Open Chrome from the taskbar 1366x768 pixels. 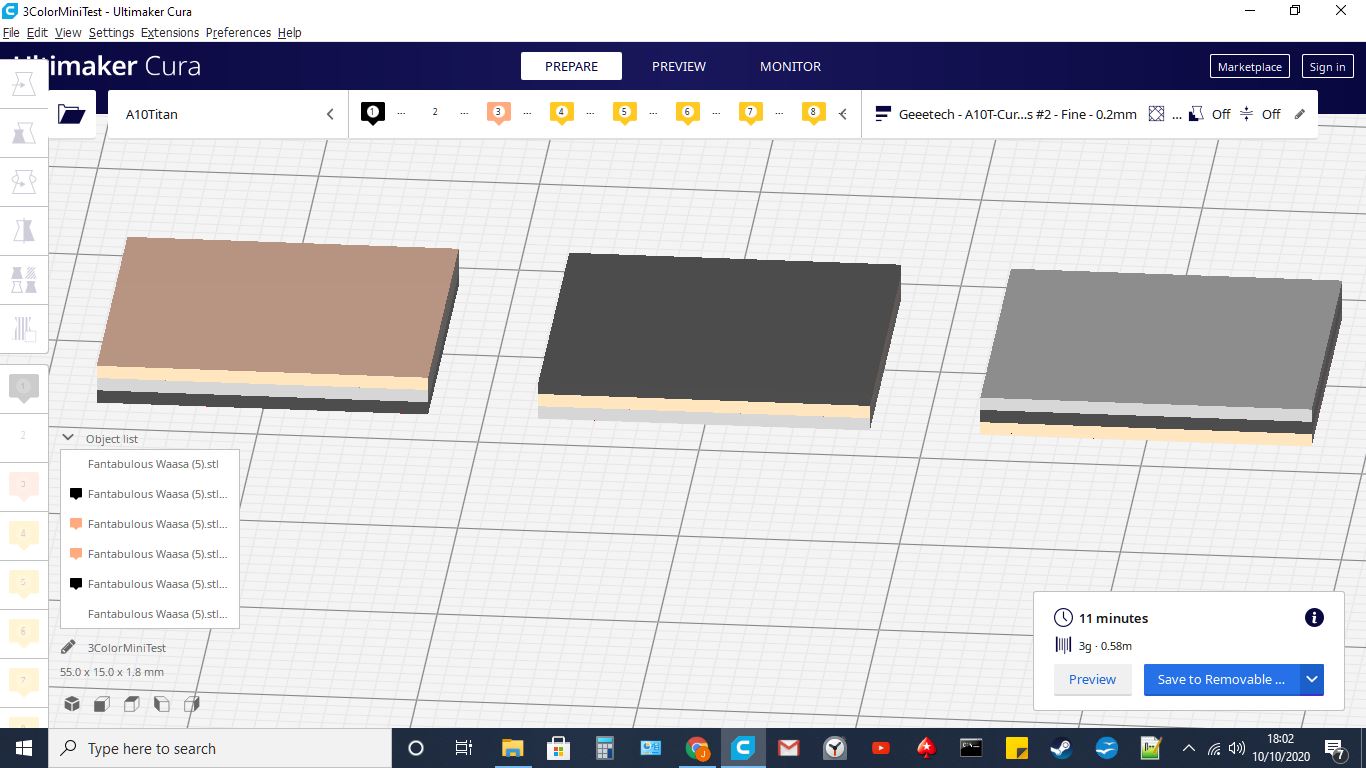pos(697,748)
